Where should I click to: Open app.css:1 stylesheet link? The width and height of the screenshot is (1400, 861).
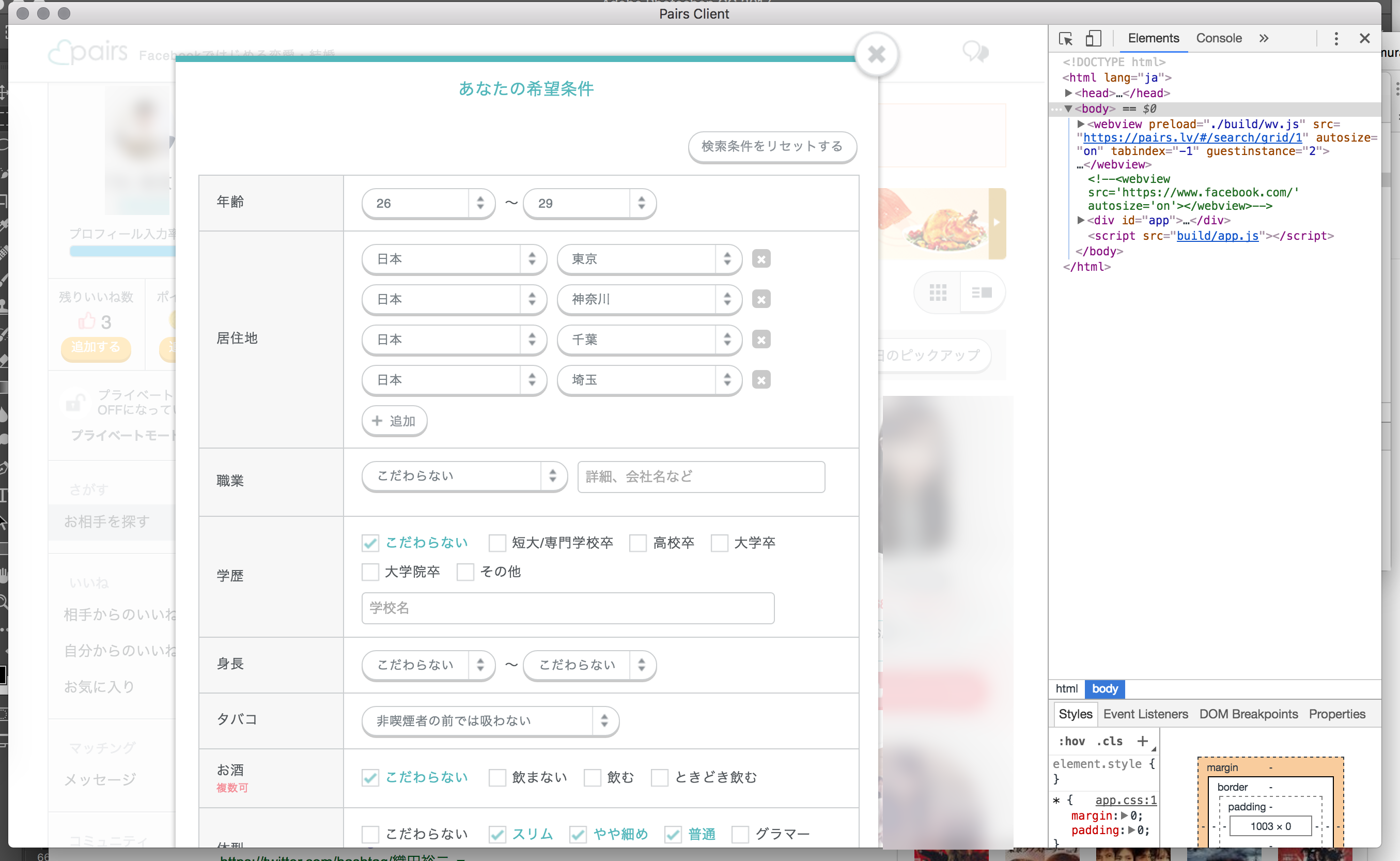[x=1126, y=800]
